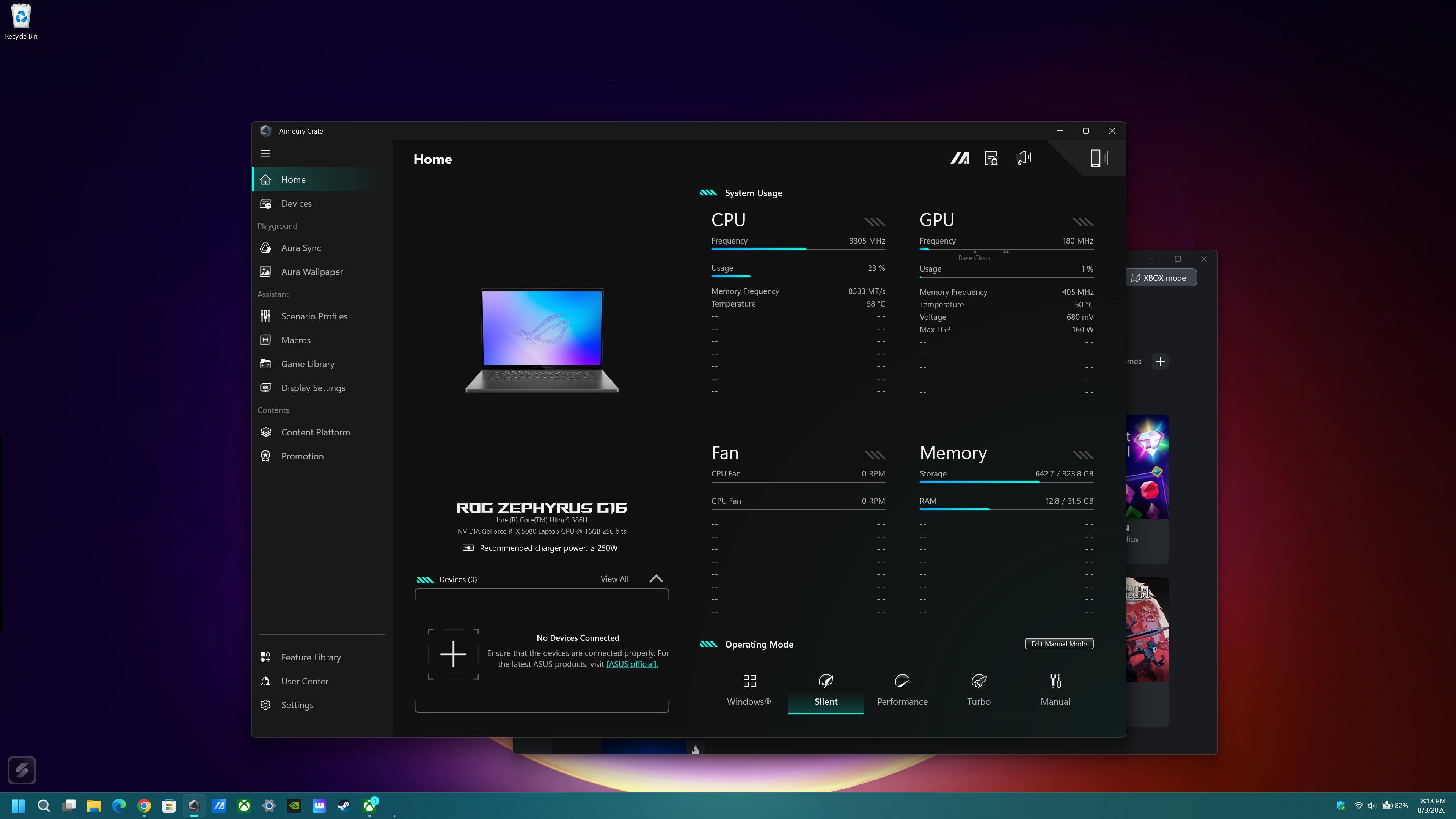
Task: Open MyASUS from the header icon
Action: [959, 158]
